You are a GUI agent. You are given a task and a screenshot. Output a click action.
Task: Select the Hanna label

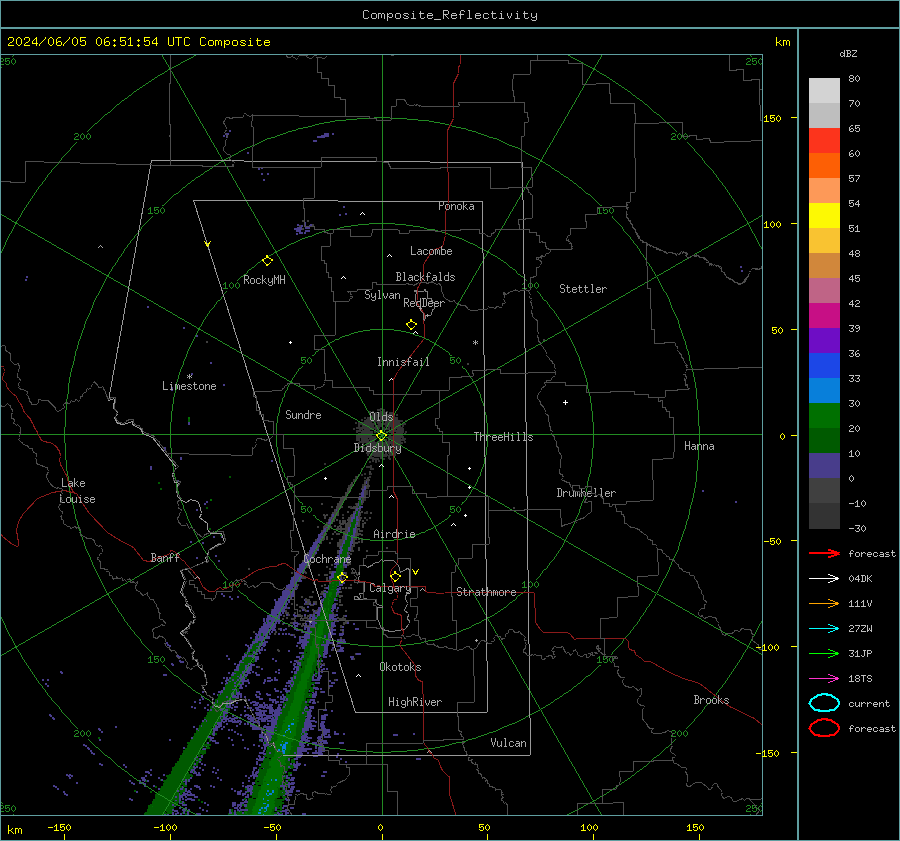[x=699, y=446]
